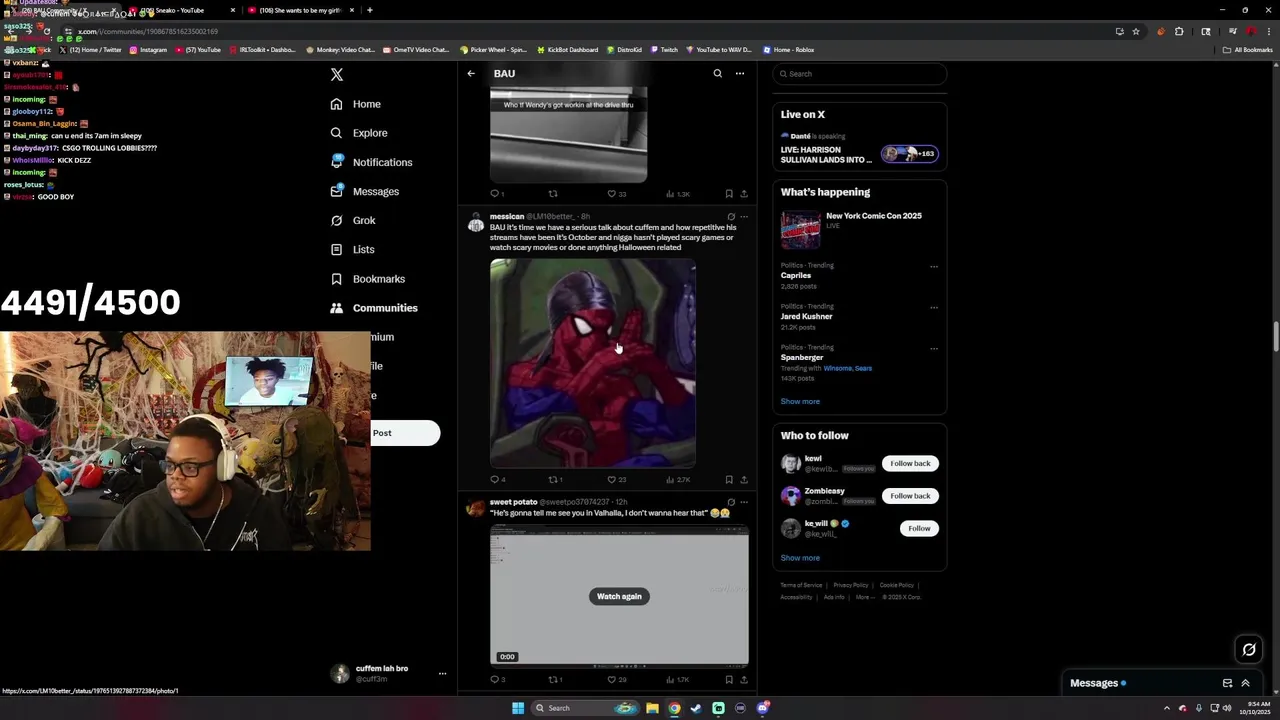Open the Capriles trending topic
The image size is (1280, 720).
tap(796, 276)
